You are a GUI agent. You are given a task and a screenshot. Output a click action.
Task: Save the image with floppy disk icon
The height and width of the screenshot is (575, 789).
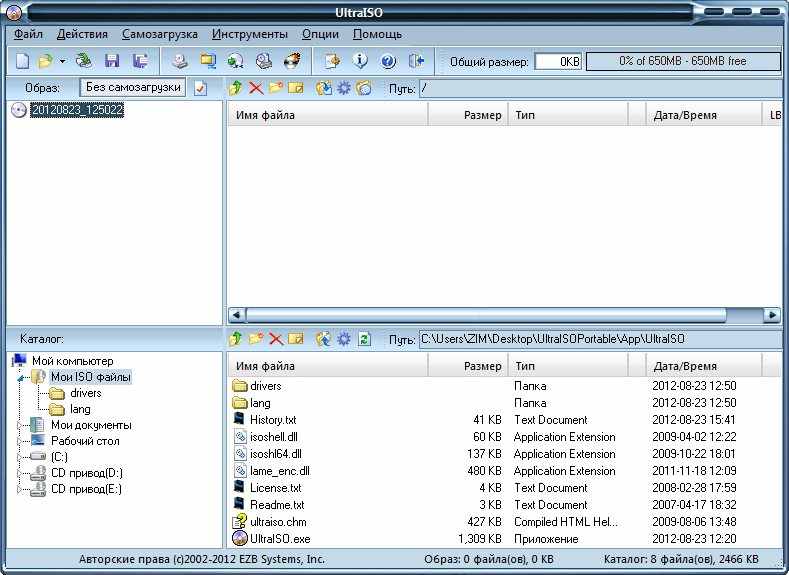pyautogui.click(x=112, y=61)
